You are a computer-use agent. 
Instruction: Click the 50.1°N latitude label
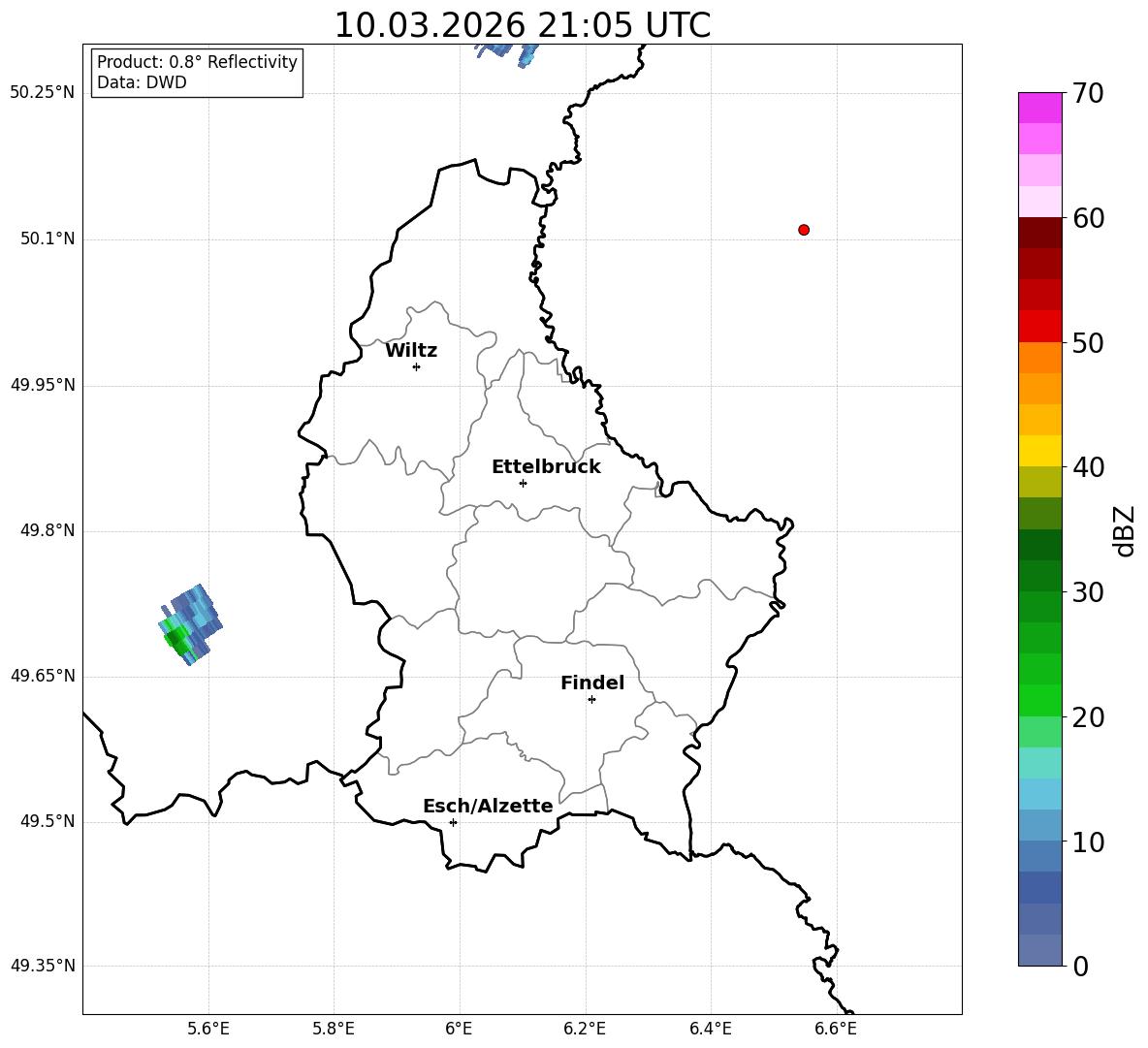[x=48, y=239]
